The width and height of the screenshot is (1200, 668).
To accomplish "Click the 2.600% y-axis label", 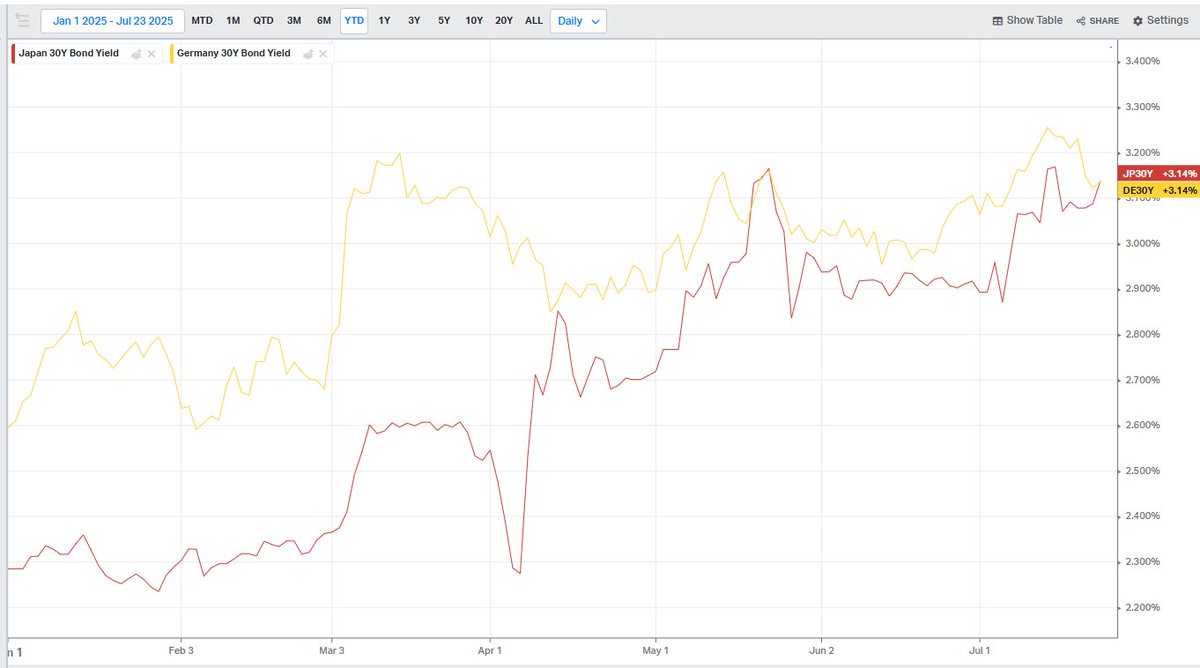I will pos(1142,426).
